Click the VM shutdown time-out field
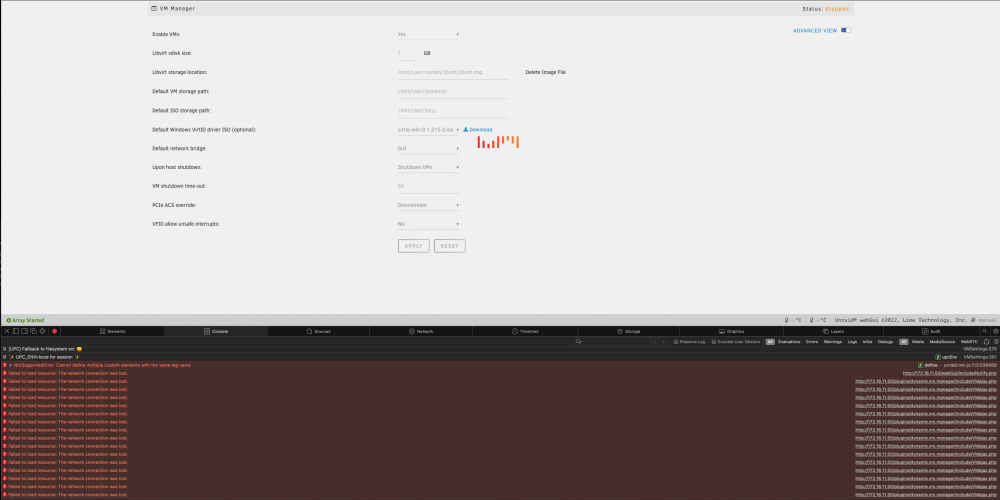1000x500 pixels. coord(428,186)
